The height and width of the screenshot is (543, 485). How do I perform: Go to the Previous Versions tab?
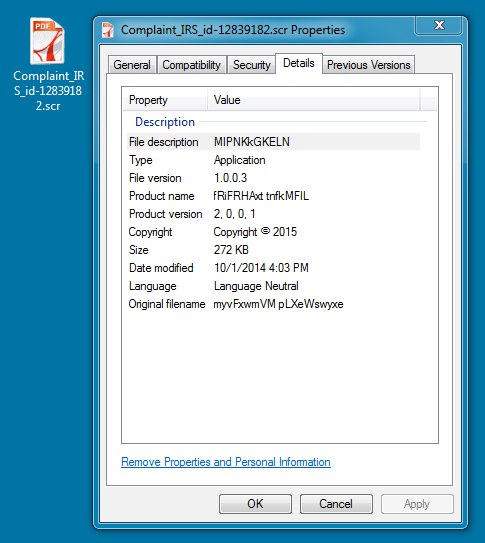369,65
